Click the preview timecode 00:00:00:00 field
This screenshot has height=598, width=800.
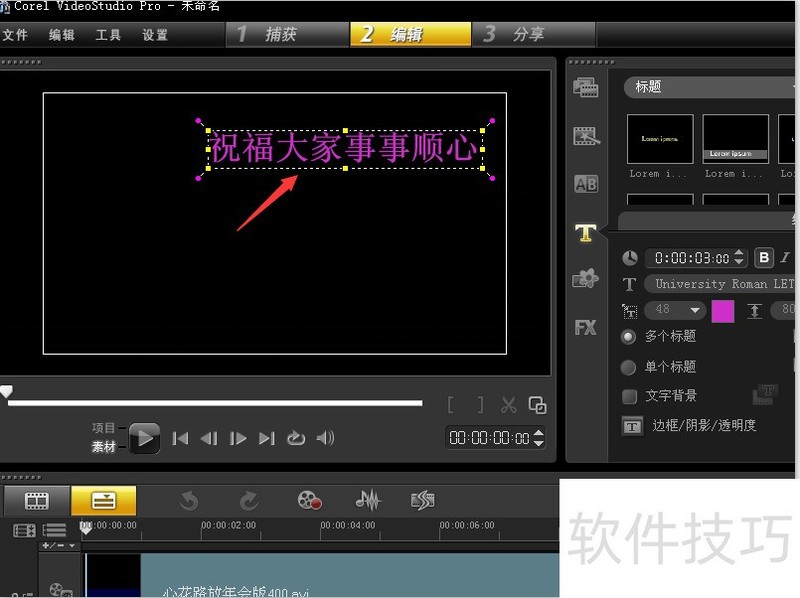(489, 438)
